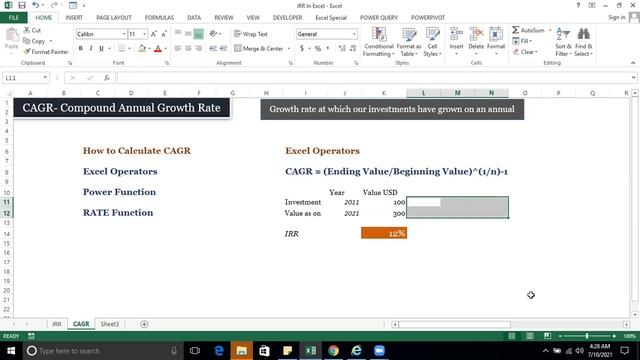Toggle left text alignment
Screen dimensions: 640x360
click(x=178, y=49)
